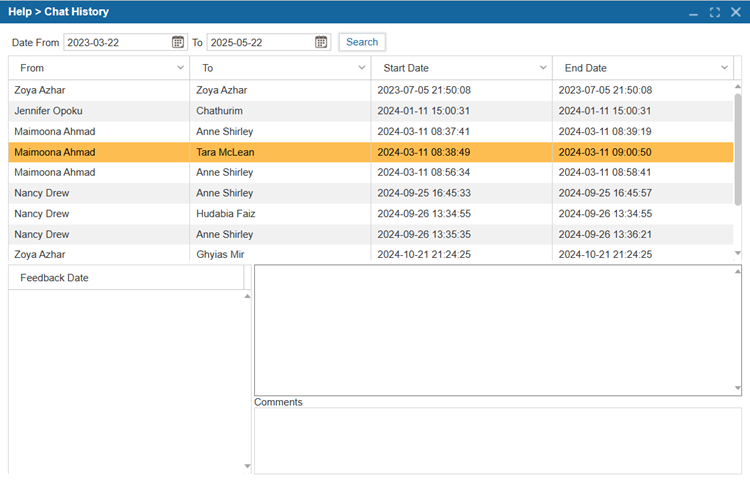Minimize the Chat History window

click(693, 13)
